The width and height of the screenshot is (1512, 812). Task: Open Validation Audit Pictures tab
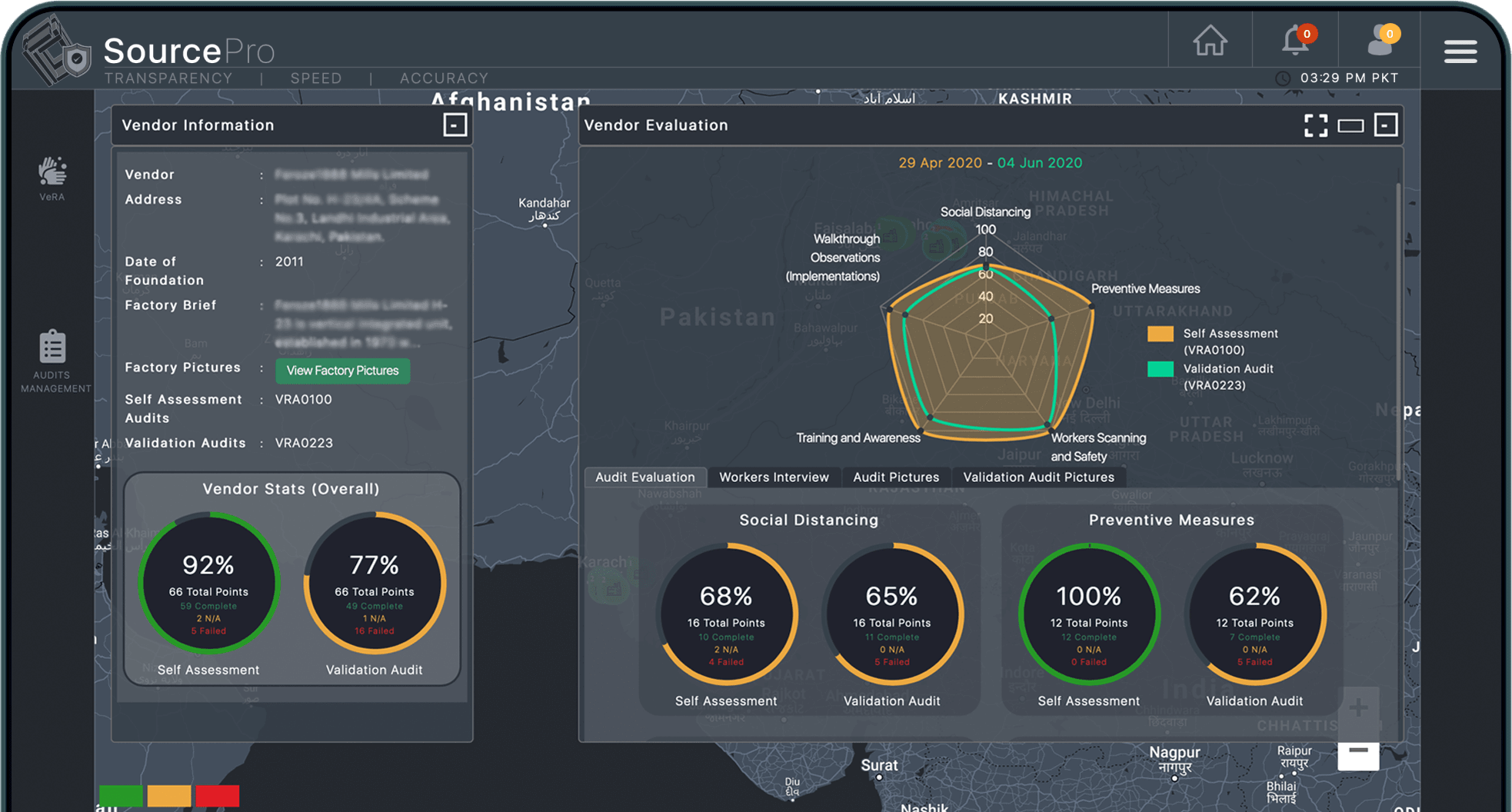[1038, 477]
